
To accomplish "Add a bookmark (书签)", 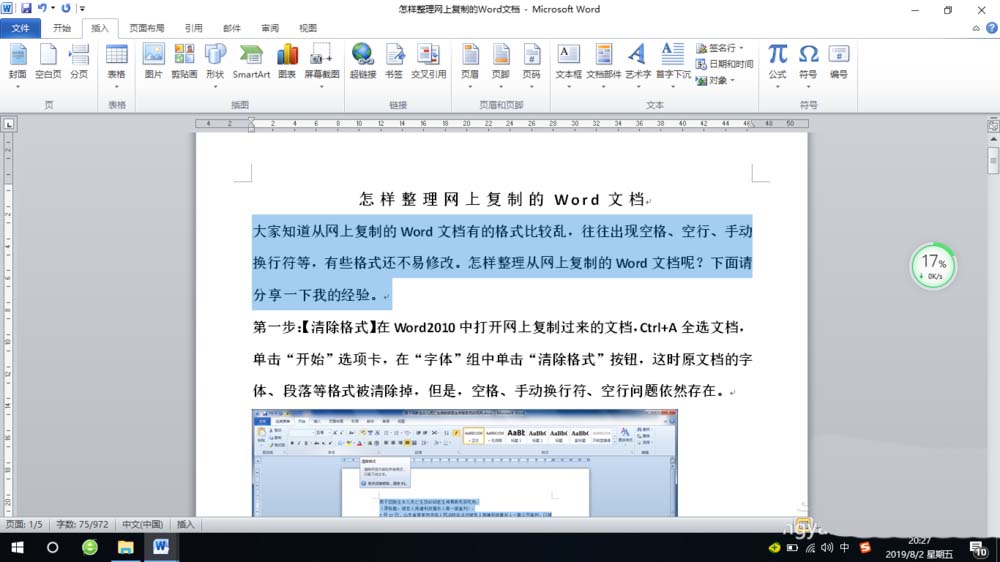I will click(x=394, y=62).
